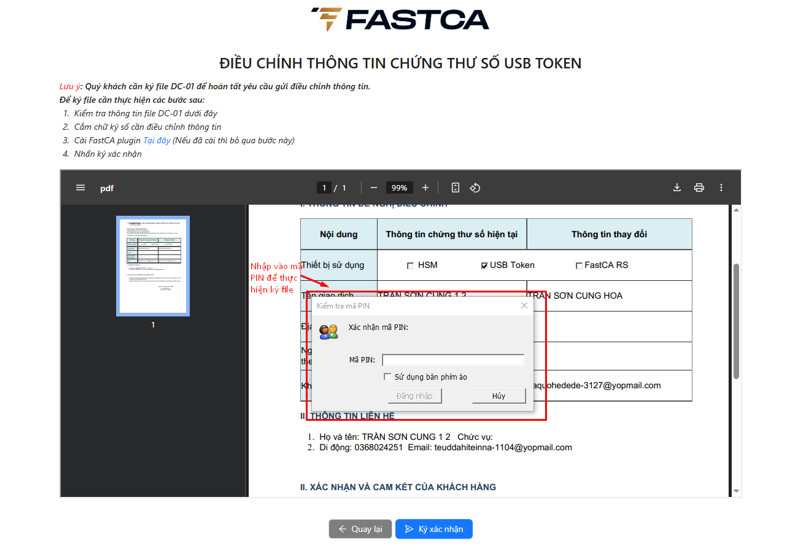Screen dimensions: 789x551
Task: Toggle the PDF sidebar menu icon
Action: (x=80, y=188)
